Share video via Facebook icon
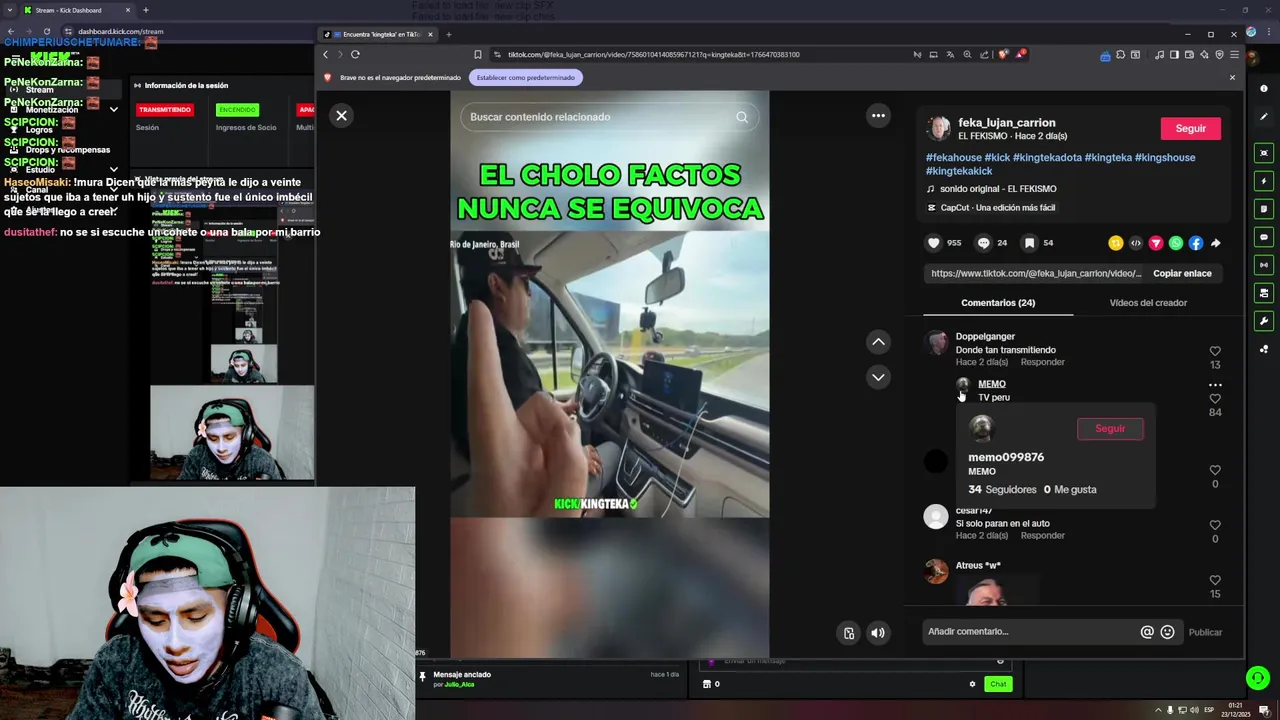Screen dimensions: 1280x720 pos(1196,243)
